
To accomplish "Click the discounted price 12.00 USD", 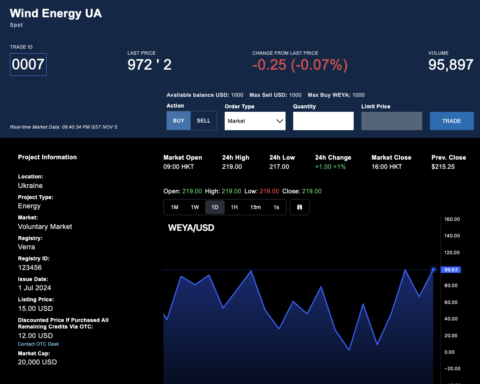I will coord(35,336).
